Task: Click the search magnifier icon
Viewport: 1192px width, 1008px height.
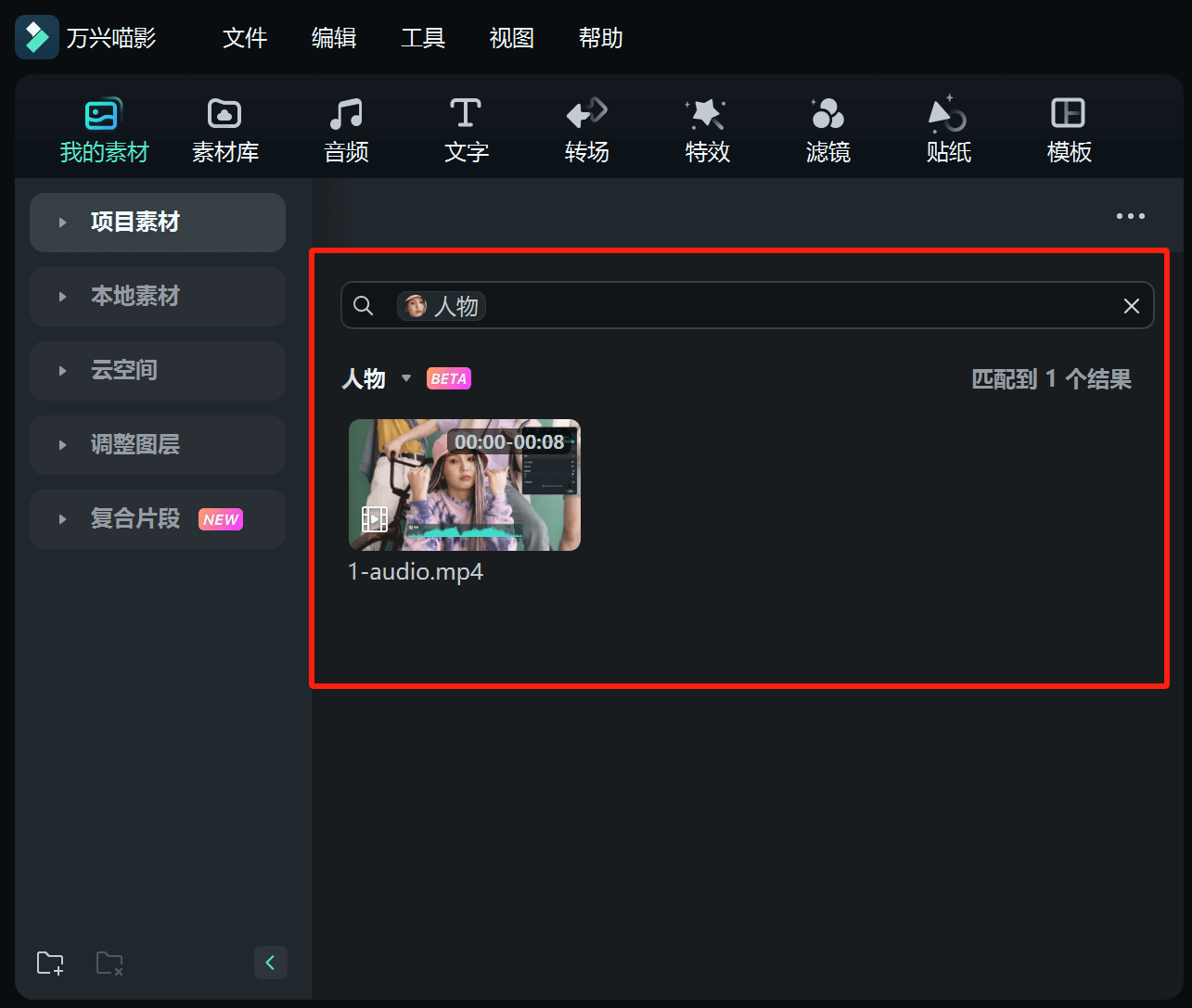Action: point(364,306)
